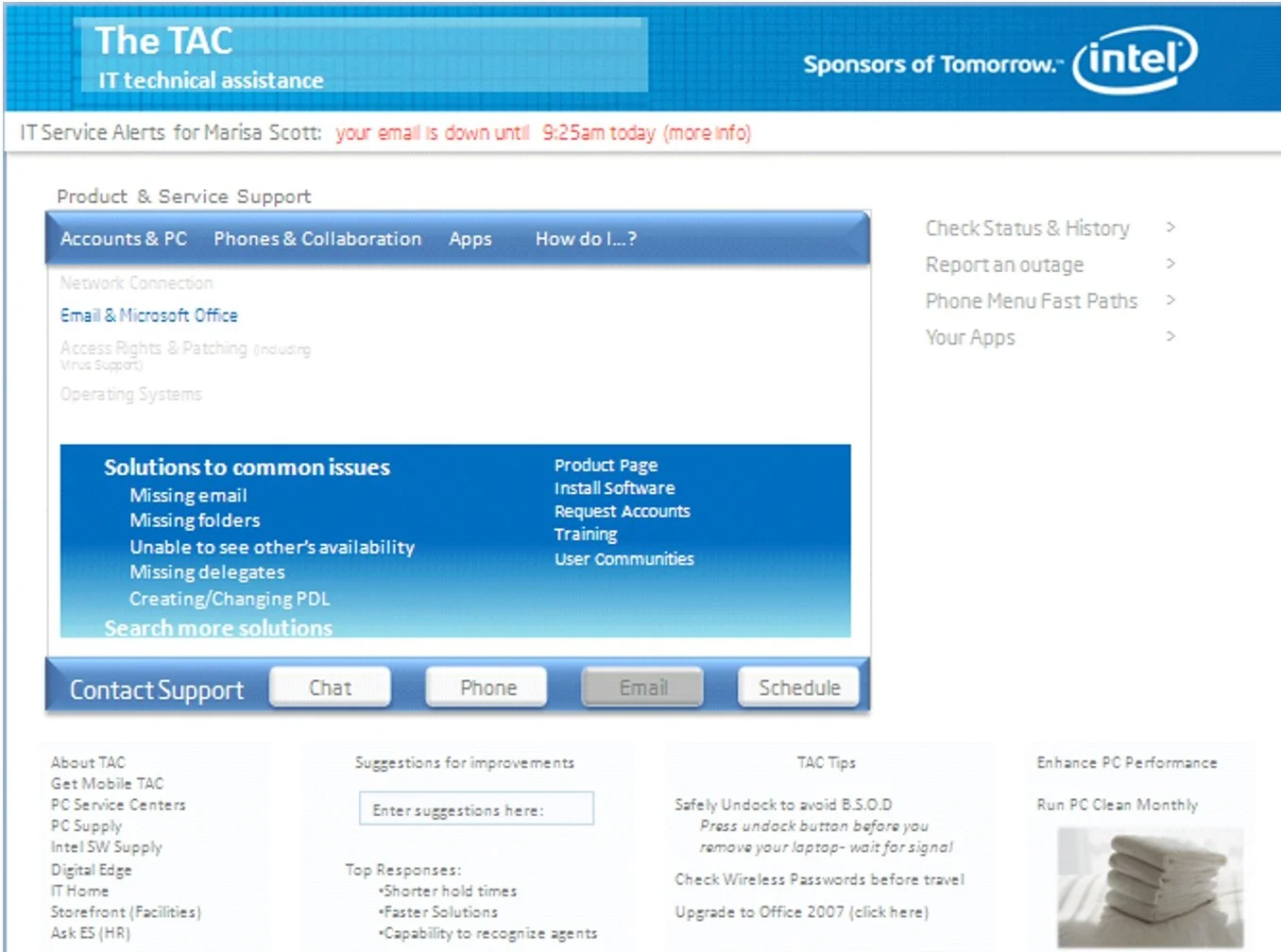This screenshot has width=1281, height=952.
Task: Click the Shorter hold times response
Action: coord(448,891)
